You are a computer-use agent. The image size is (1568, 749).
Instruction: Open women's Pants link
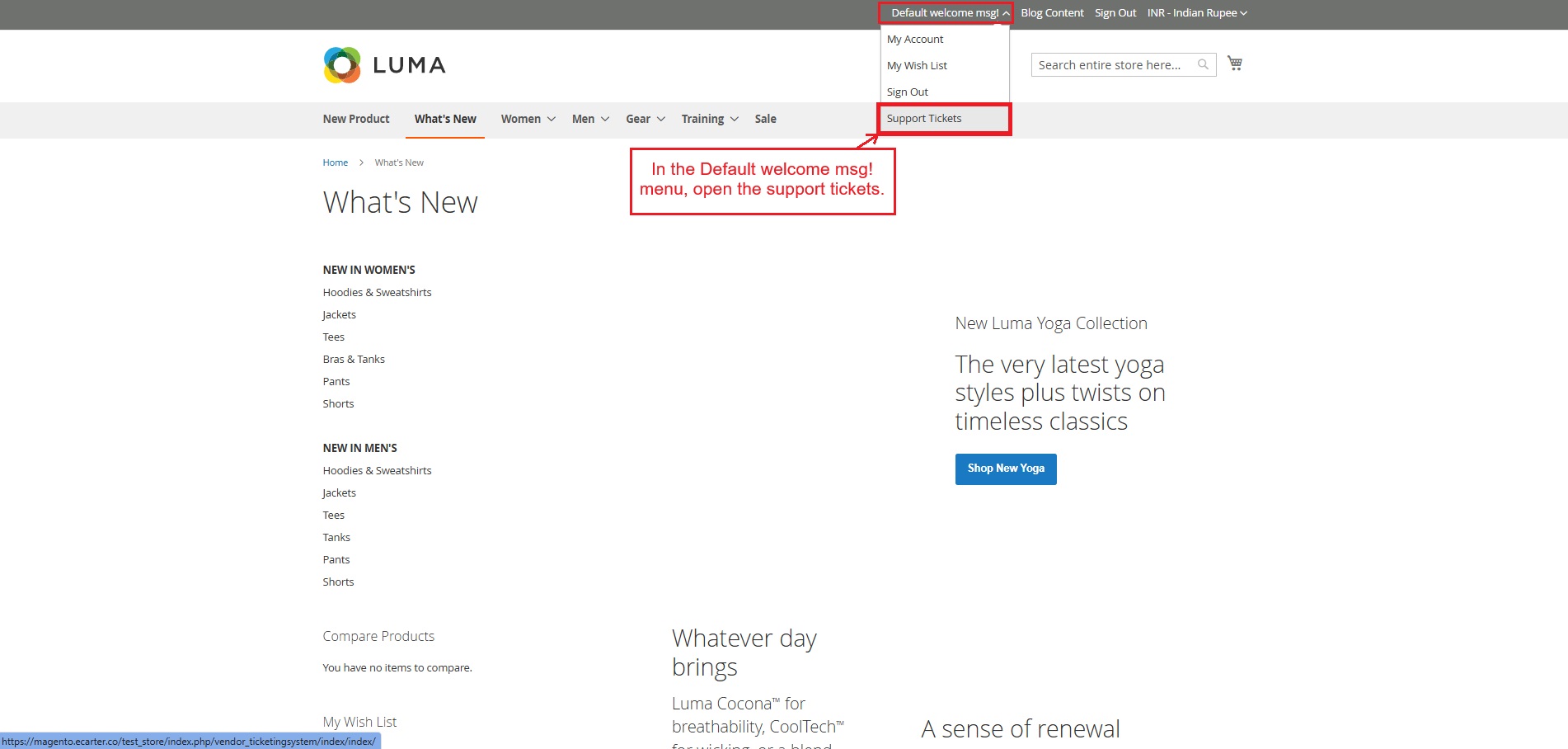[336, 382]
